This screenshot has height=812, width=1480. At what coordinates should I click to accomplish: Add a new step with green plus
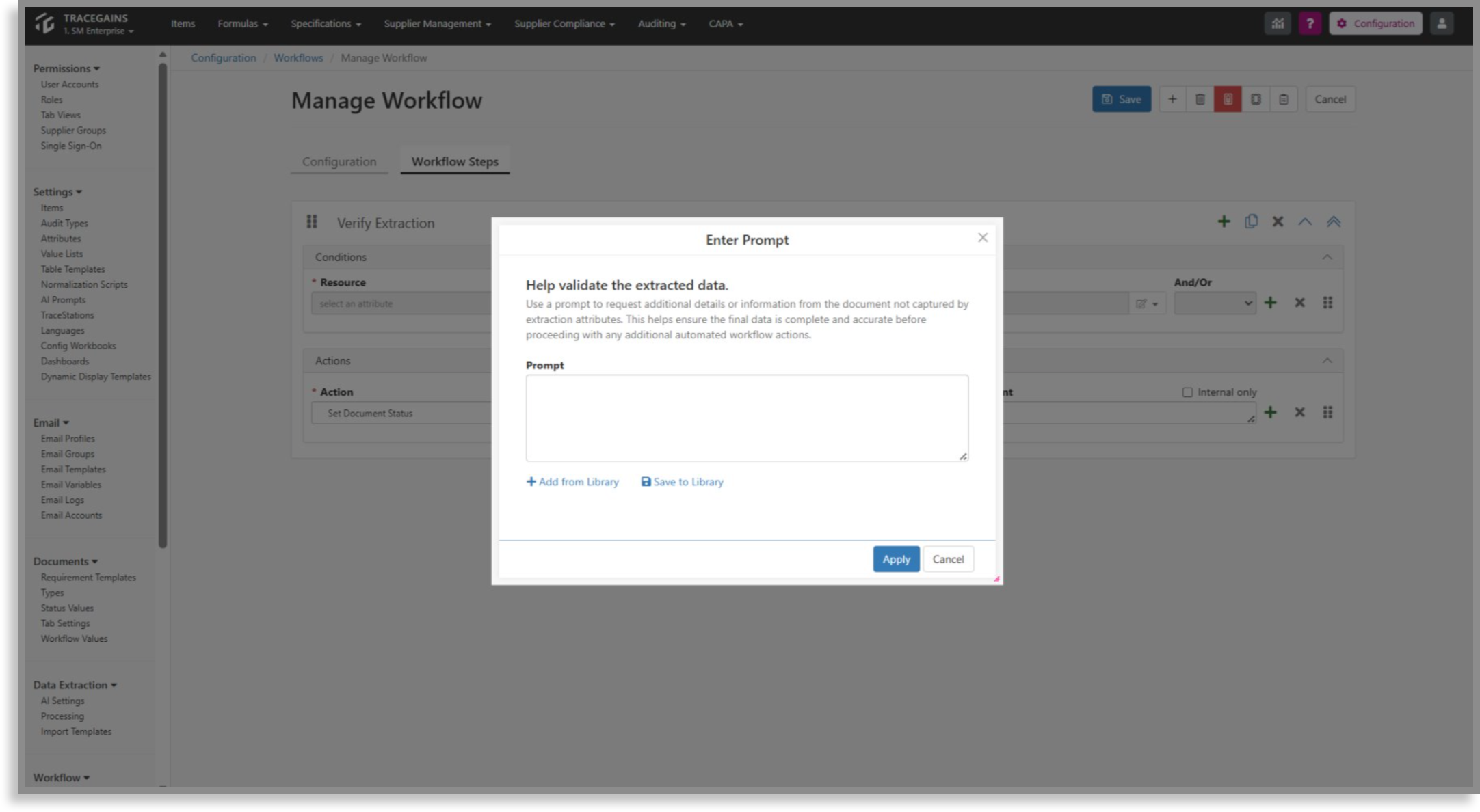[1224, 221]
